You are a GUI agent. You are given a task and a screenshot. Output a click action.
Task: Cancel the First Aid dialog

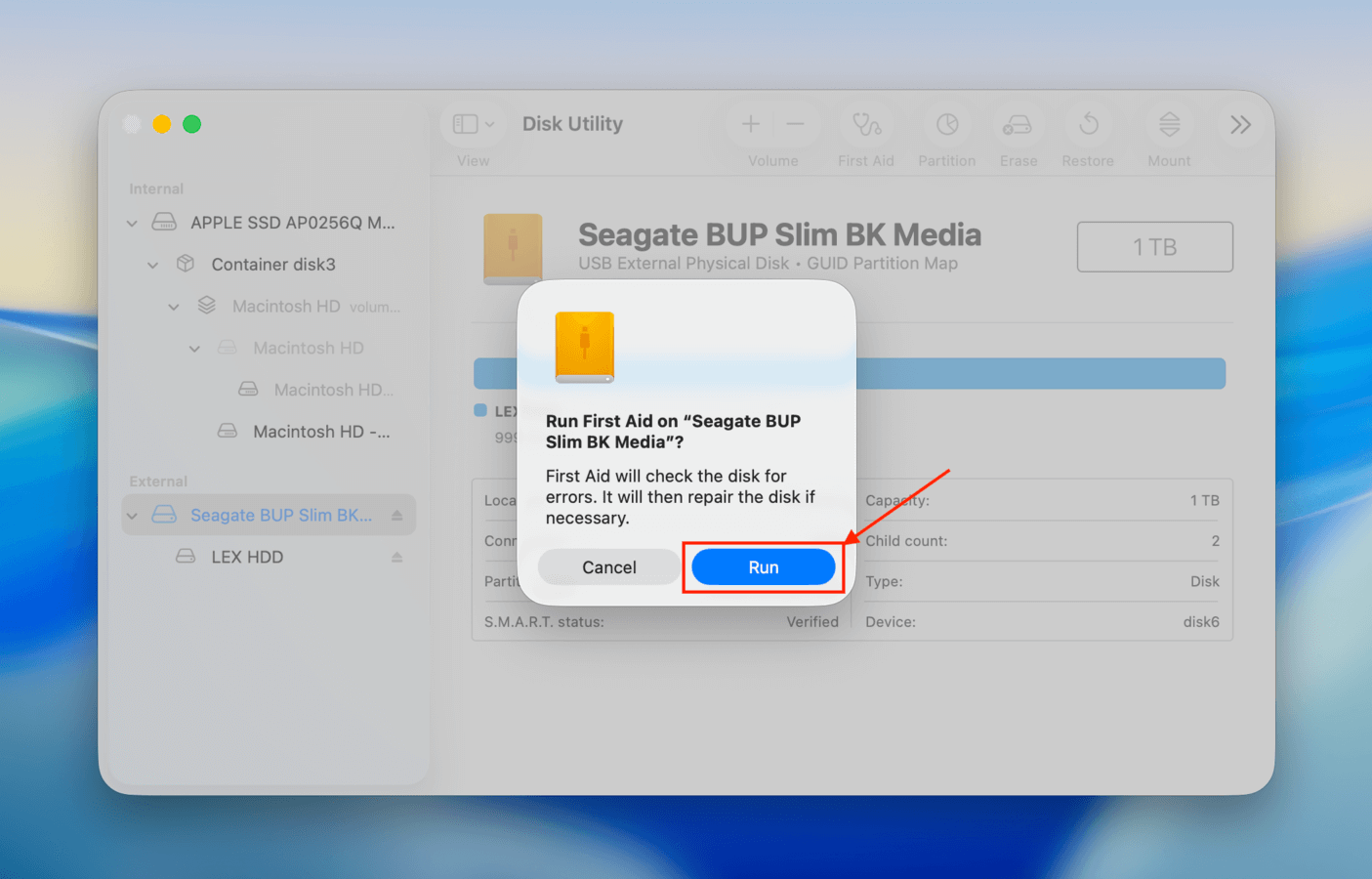click(608, 566)
